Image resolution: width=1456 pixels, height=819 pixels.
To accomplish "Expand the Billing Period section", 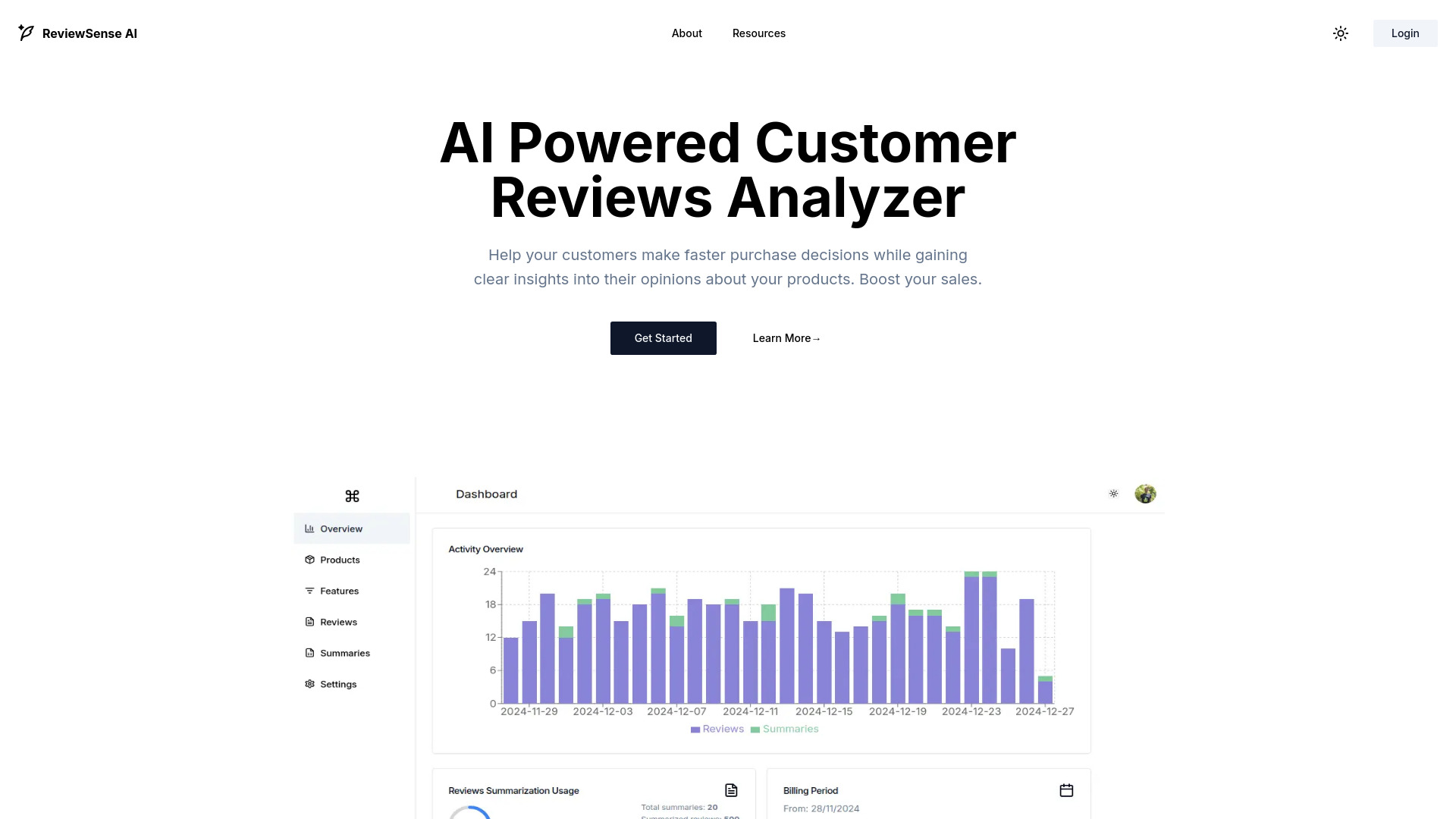I will (1066, 790).
